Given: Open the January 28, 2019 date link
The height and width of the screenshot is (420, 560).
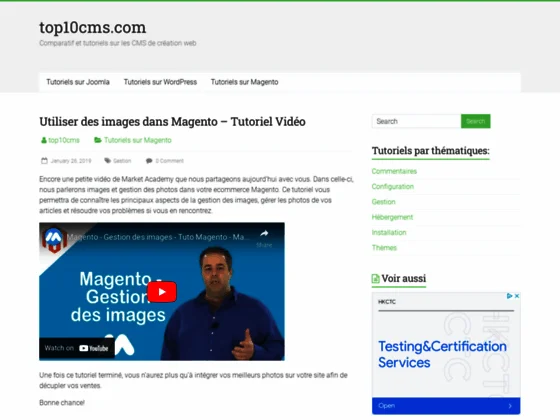Looking at the screenshot, I should point(71,161).
